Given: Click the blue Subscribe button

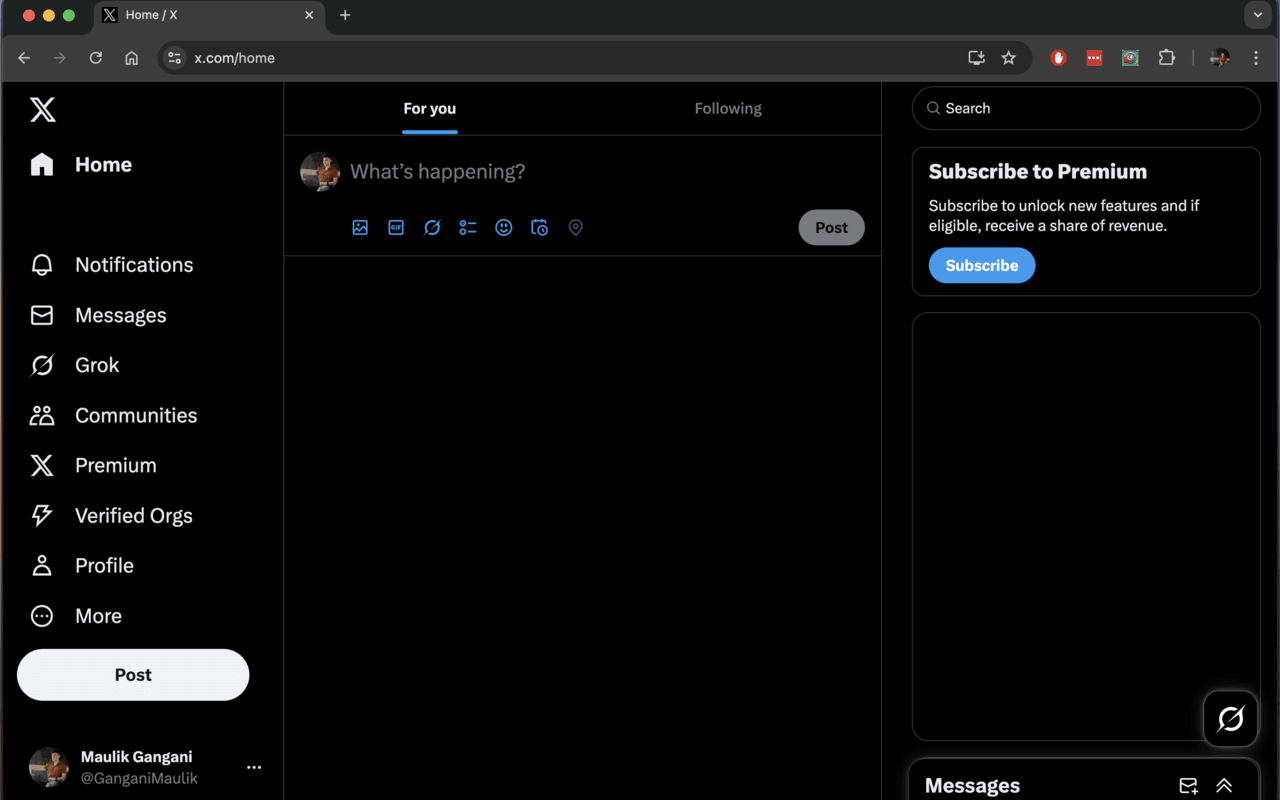Looking at the screenshot, I should tap(982, 266).
